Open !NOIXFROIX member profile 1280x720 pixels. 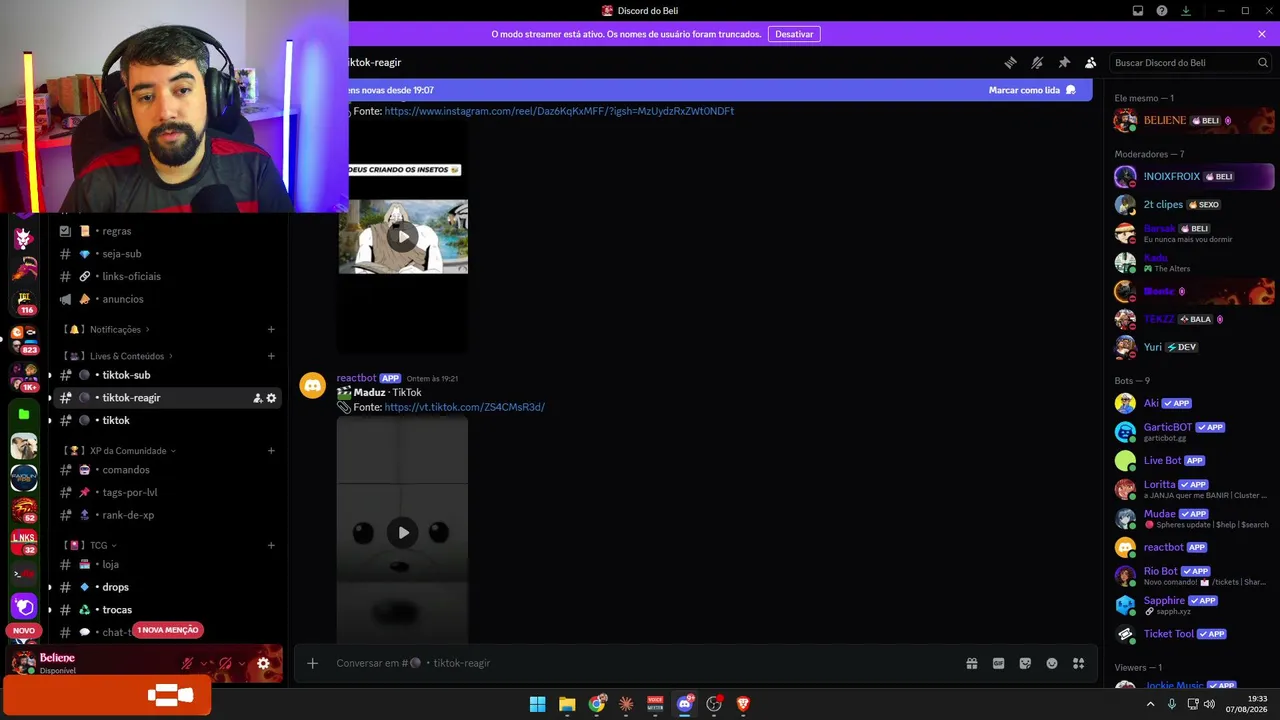click(x=1194, y=177)
